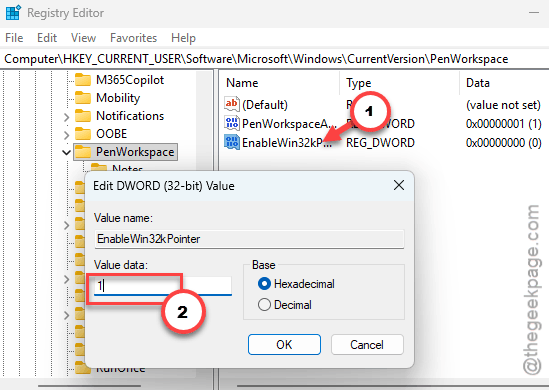
Task: Open the Favorites menu
Action: pos(133,38)
